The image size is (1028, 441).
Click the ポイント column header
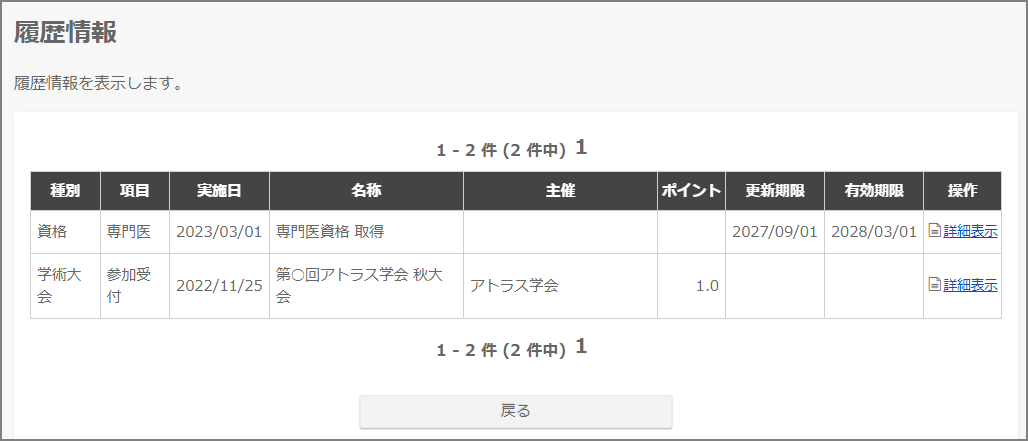(691, 191)
